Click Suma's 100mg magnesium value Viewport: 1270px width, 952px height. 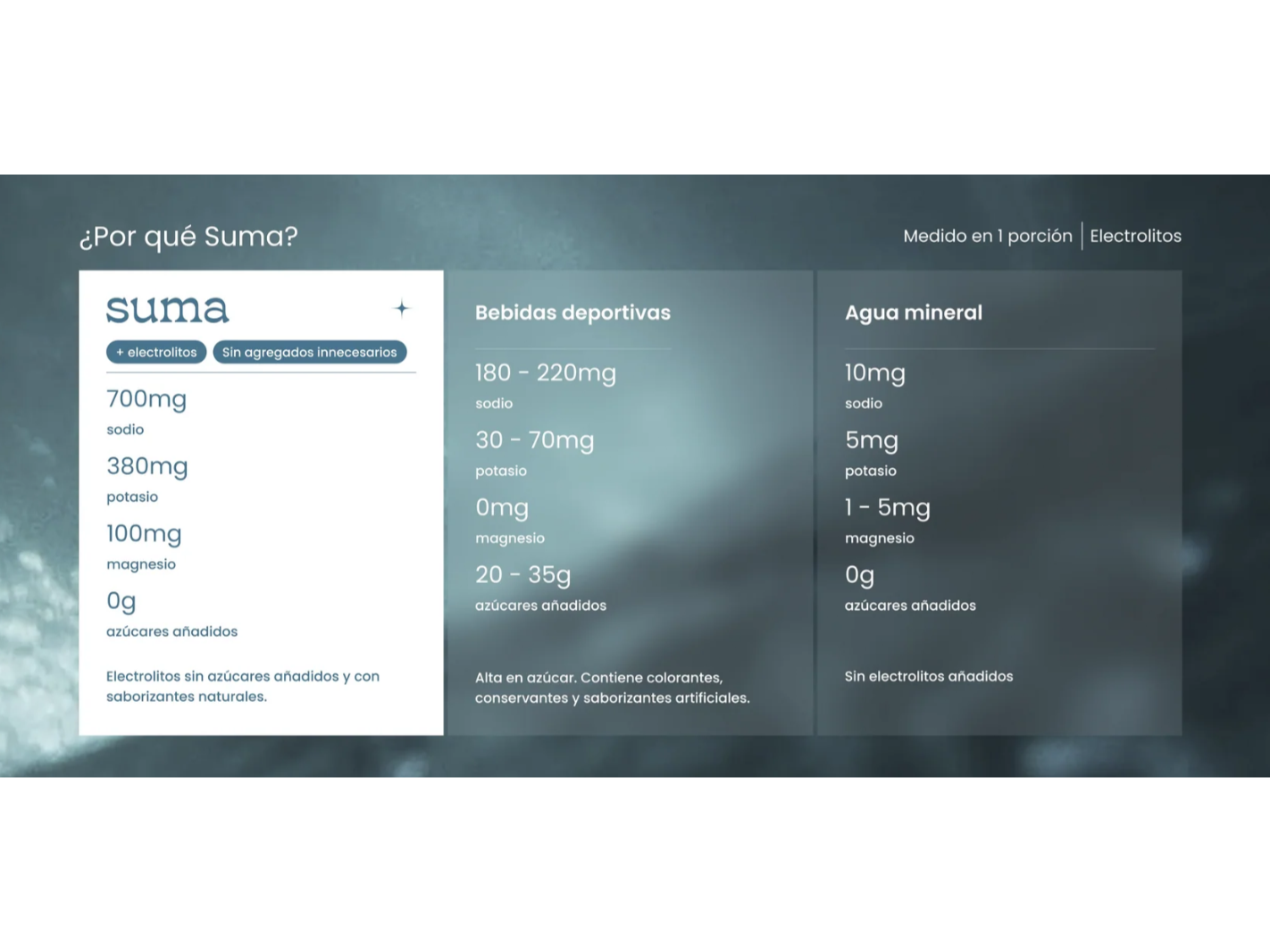click(x=144, y=533)
